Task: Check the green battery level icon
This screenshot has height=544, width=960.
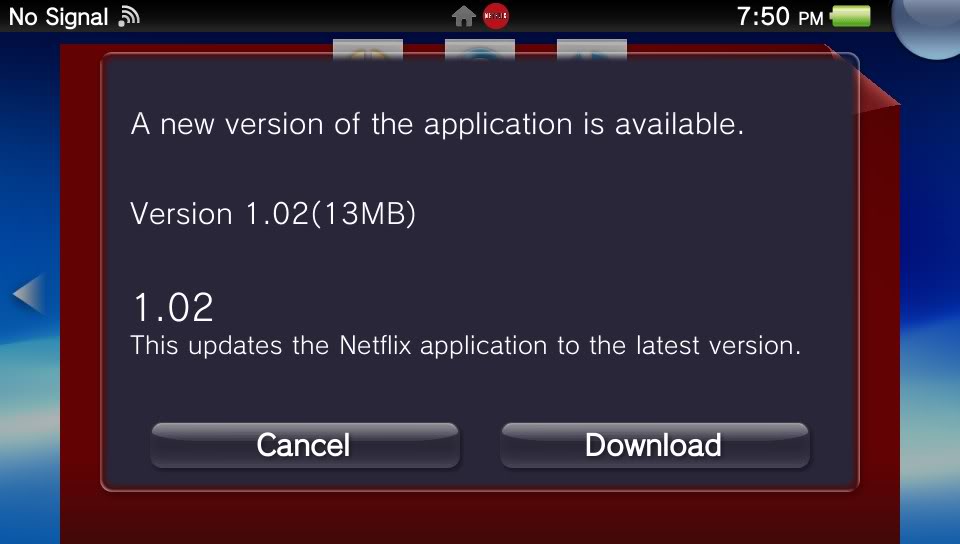Action: pyautogui.click(x=850, y=17)
